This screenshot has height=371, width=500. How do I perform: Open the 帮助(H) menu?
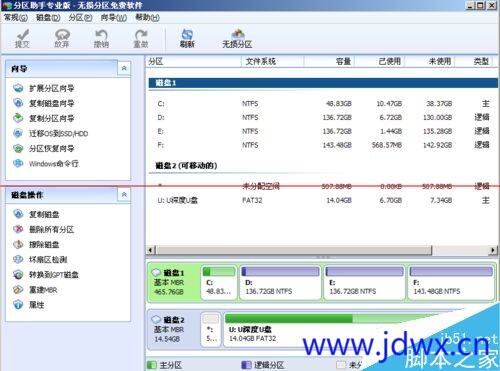pos(147,17)
